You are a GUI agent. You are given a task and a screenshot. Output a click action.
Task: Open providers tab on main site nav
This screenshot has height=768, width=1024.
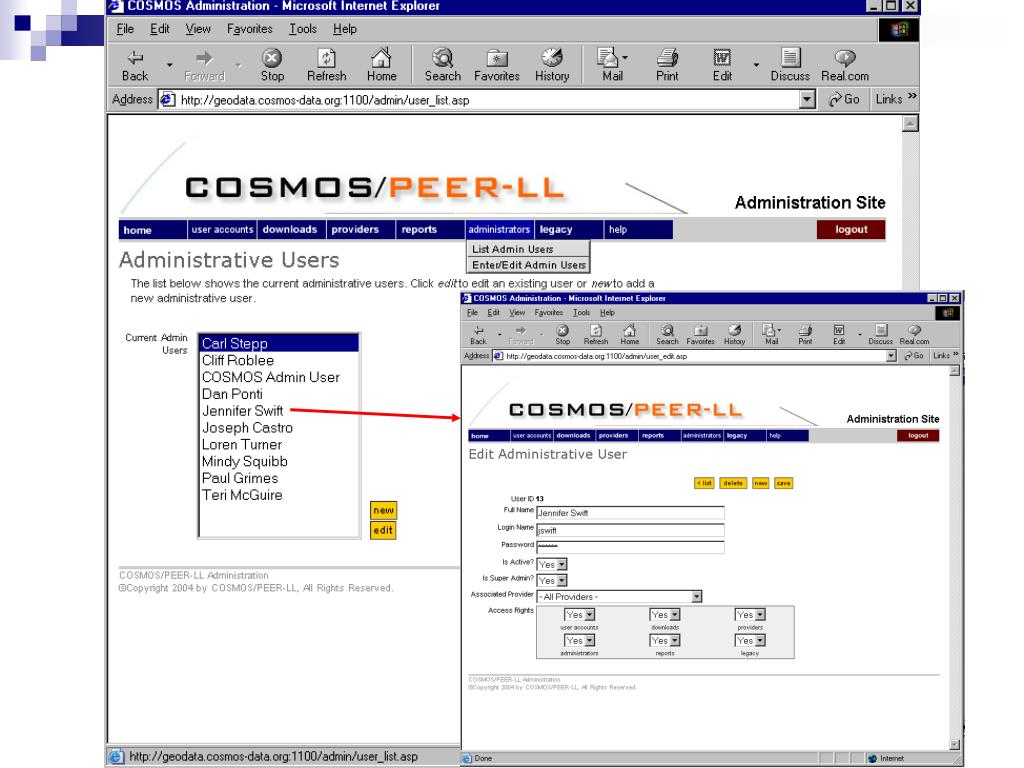coord(359,229)
